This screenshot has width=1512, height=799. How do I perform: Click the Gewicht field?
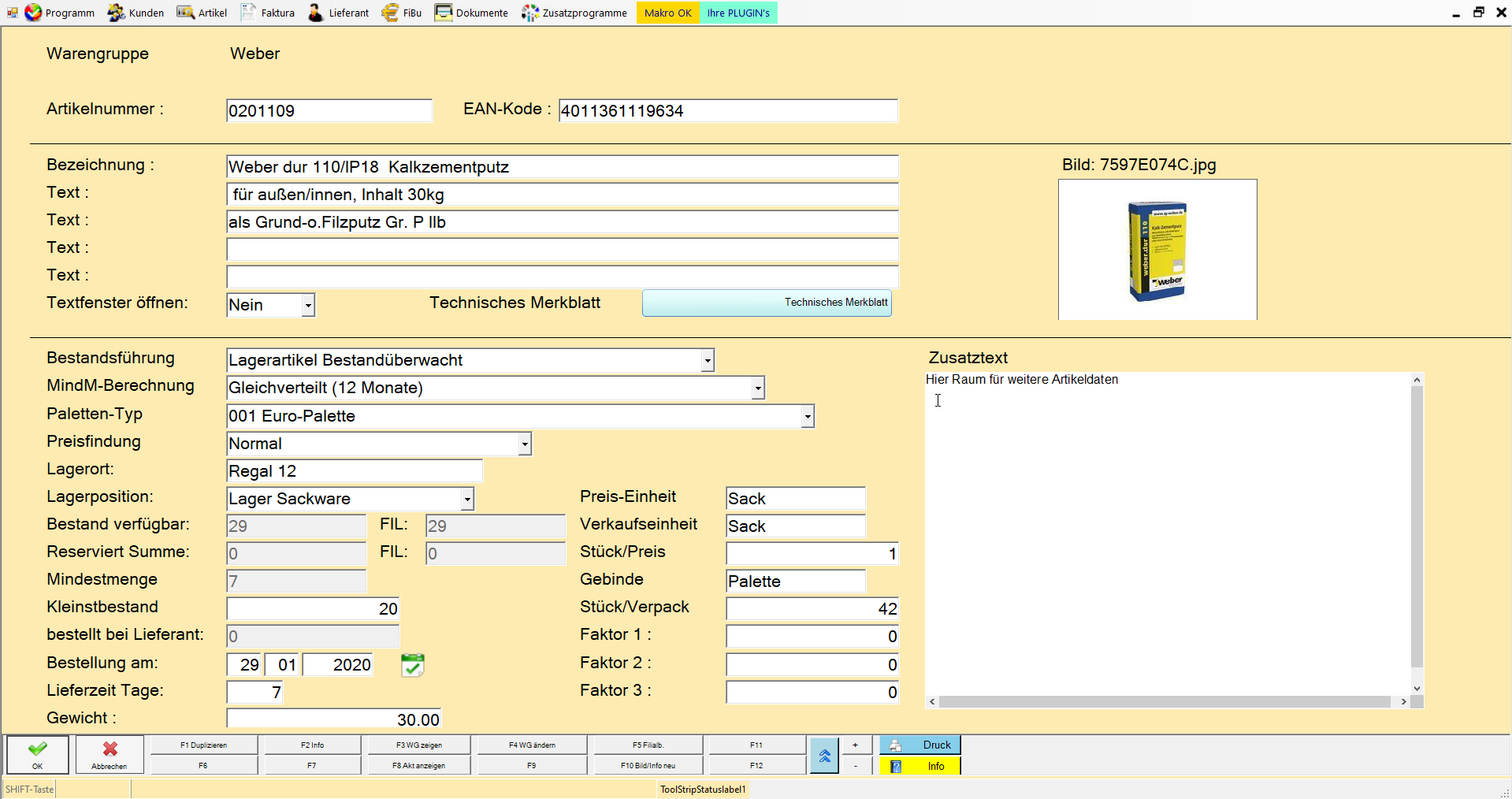[334, 719]
